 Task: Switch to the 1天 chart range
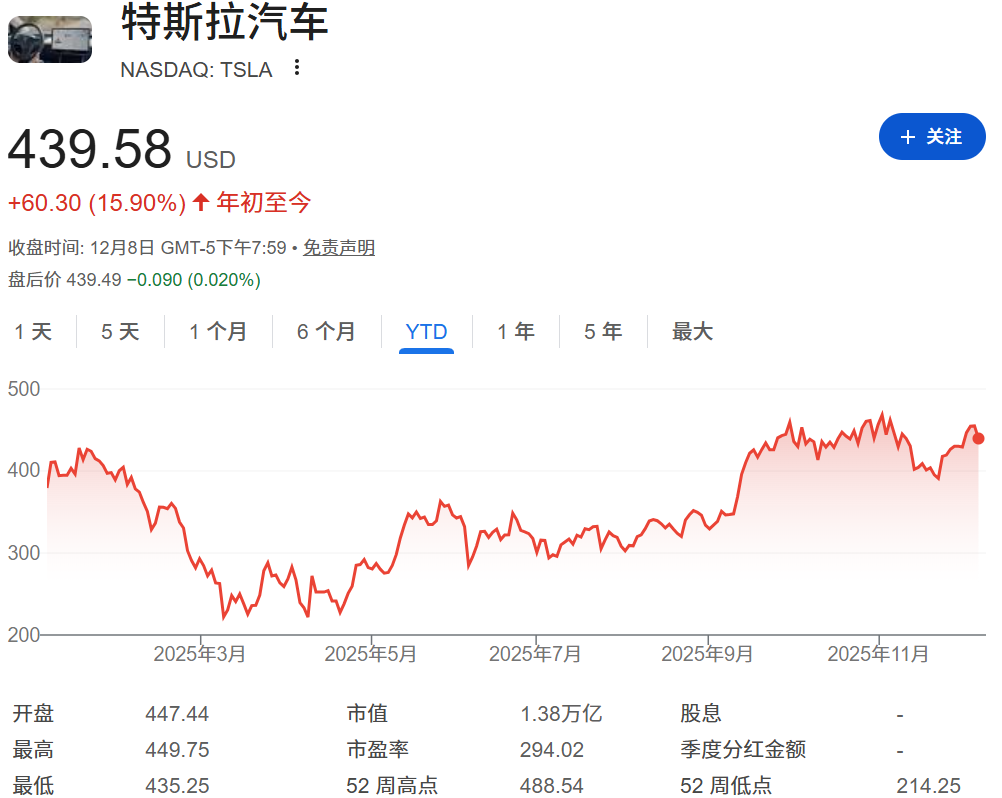click(34, 331)
